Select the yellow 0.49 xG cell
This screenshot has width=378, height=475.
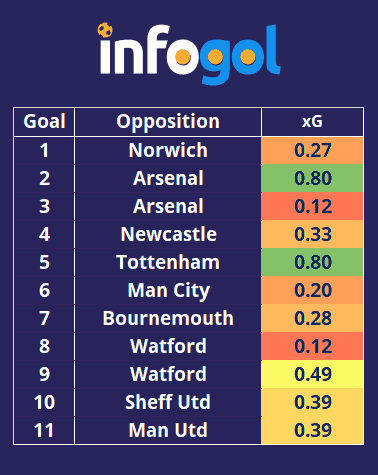click(312, 374)
